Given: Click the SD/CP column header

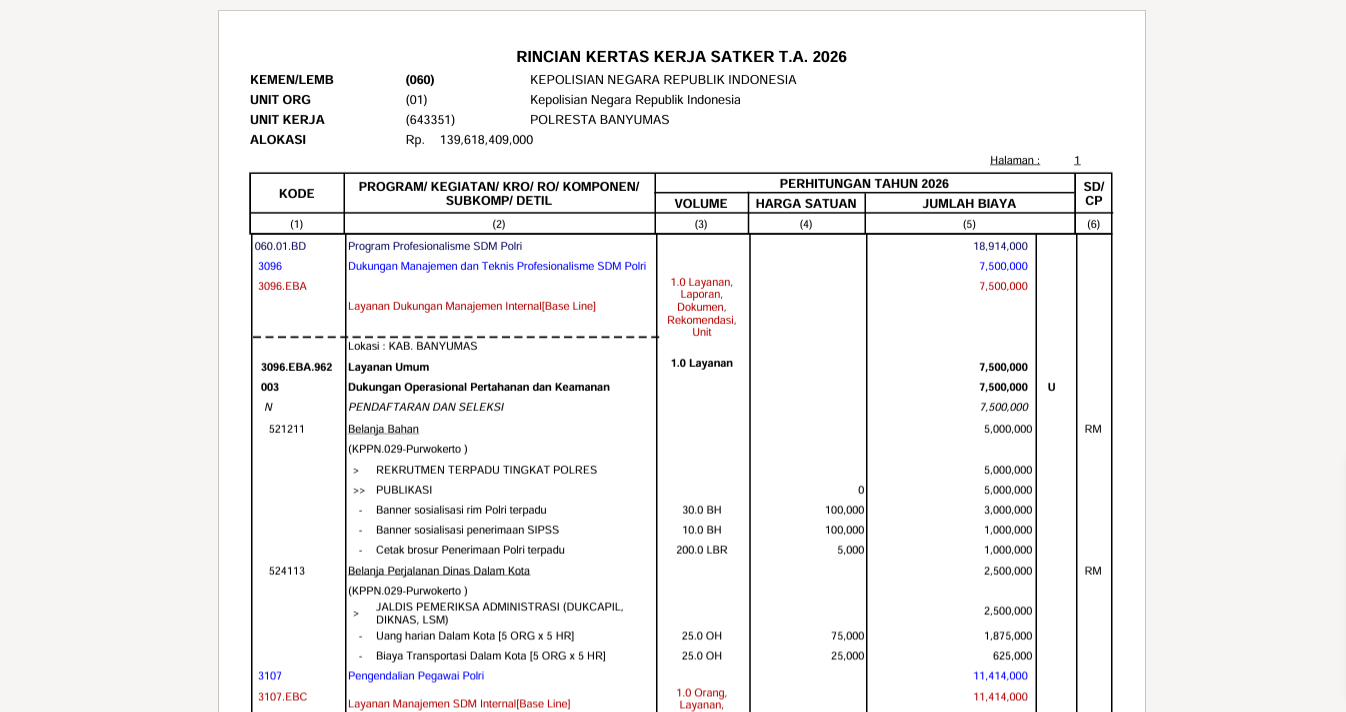Looking at the screenshot, I should click(1094, 194).
